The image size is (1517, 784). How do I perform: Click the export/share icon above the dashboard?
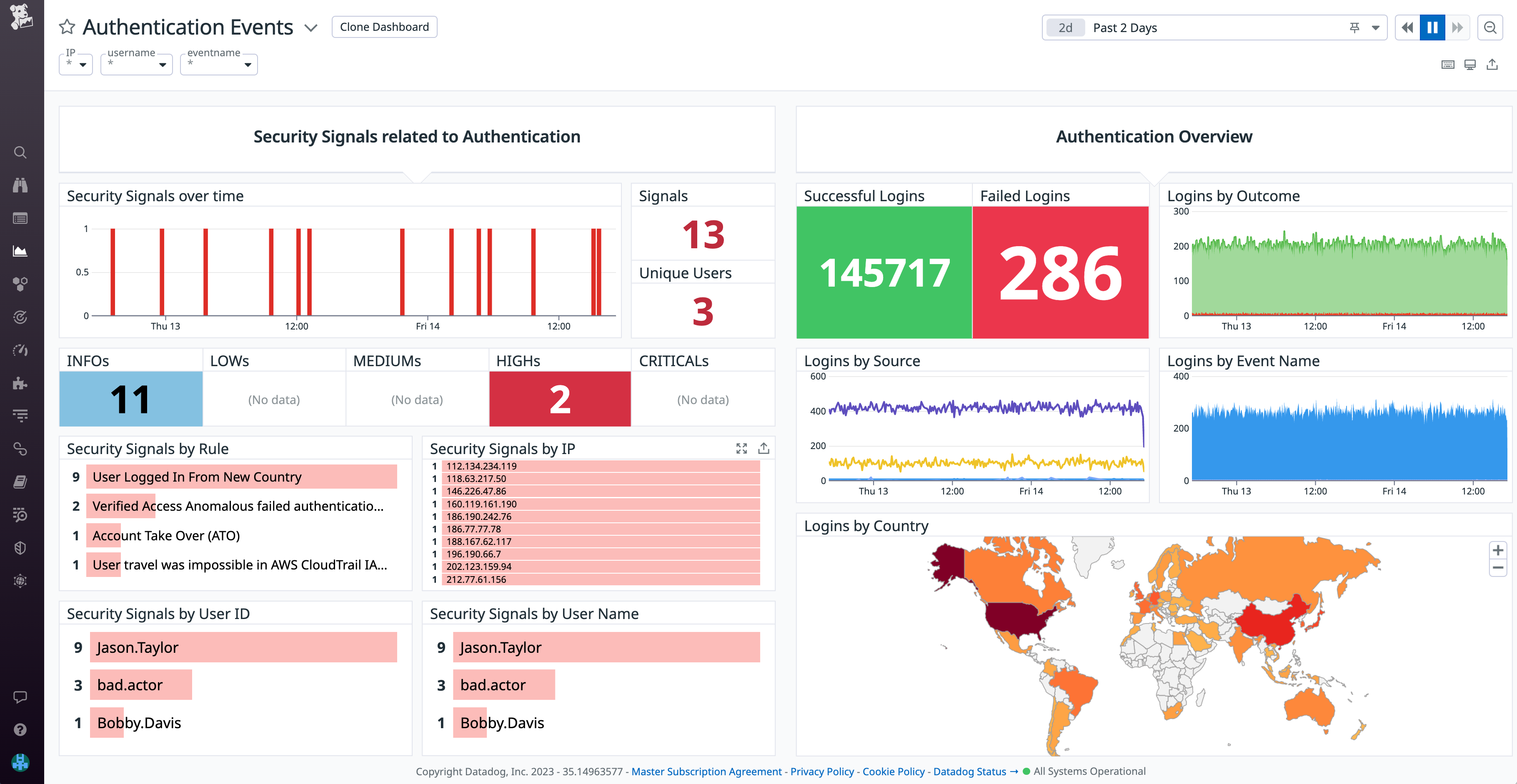(1493, 65)
